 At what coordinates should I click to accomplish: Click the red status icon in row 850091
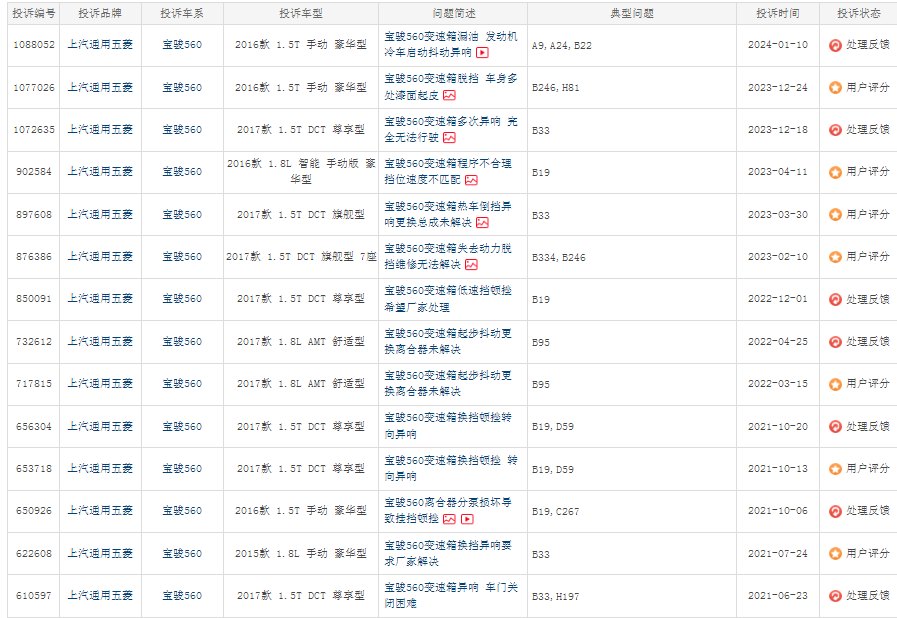[x=835, y=299]
